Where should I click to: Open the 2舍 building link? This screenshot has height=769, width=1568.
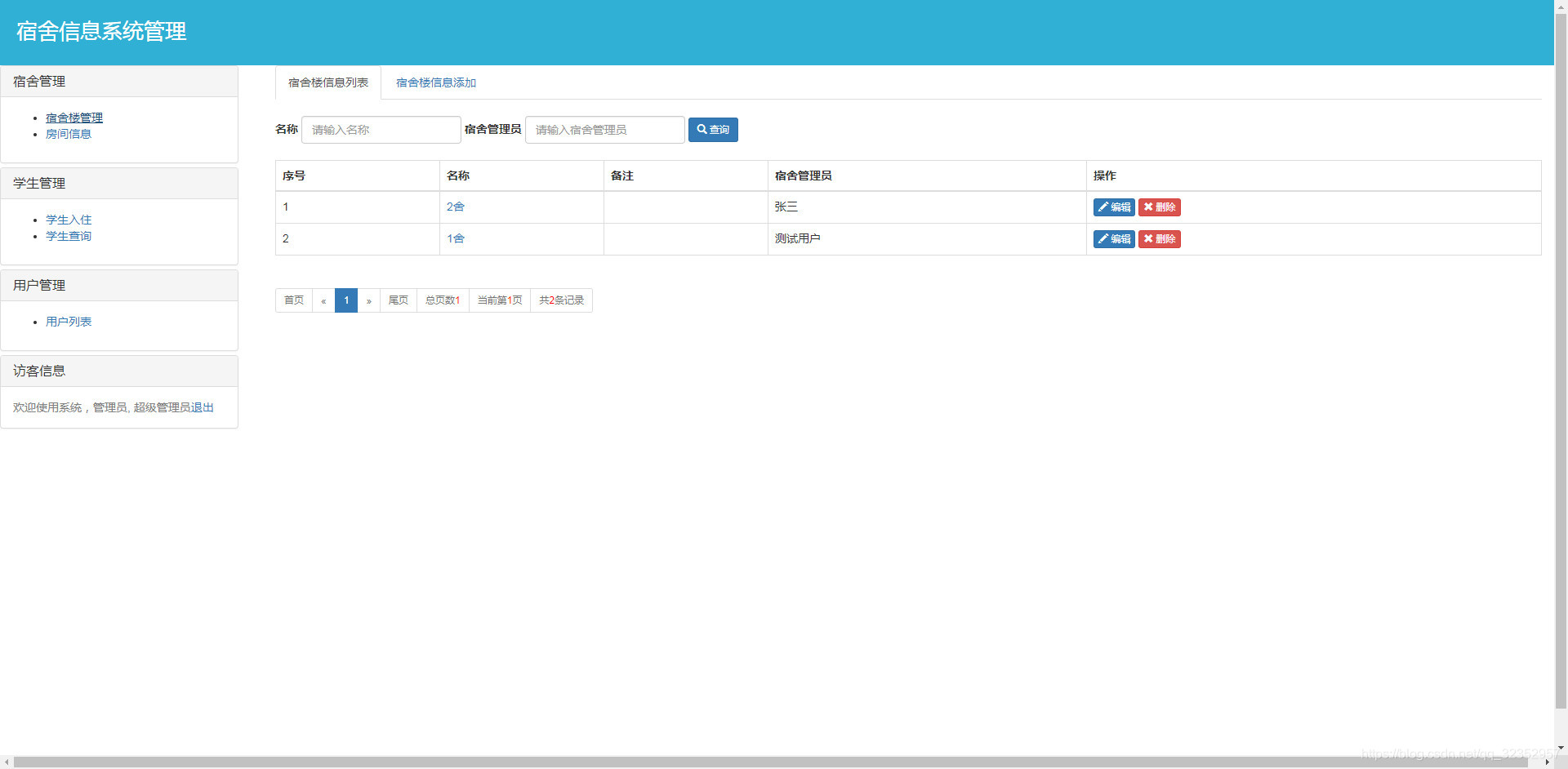pyautogui.click(x=456, y=207)
